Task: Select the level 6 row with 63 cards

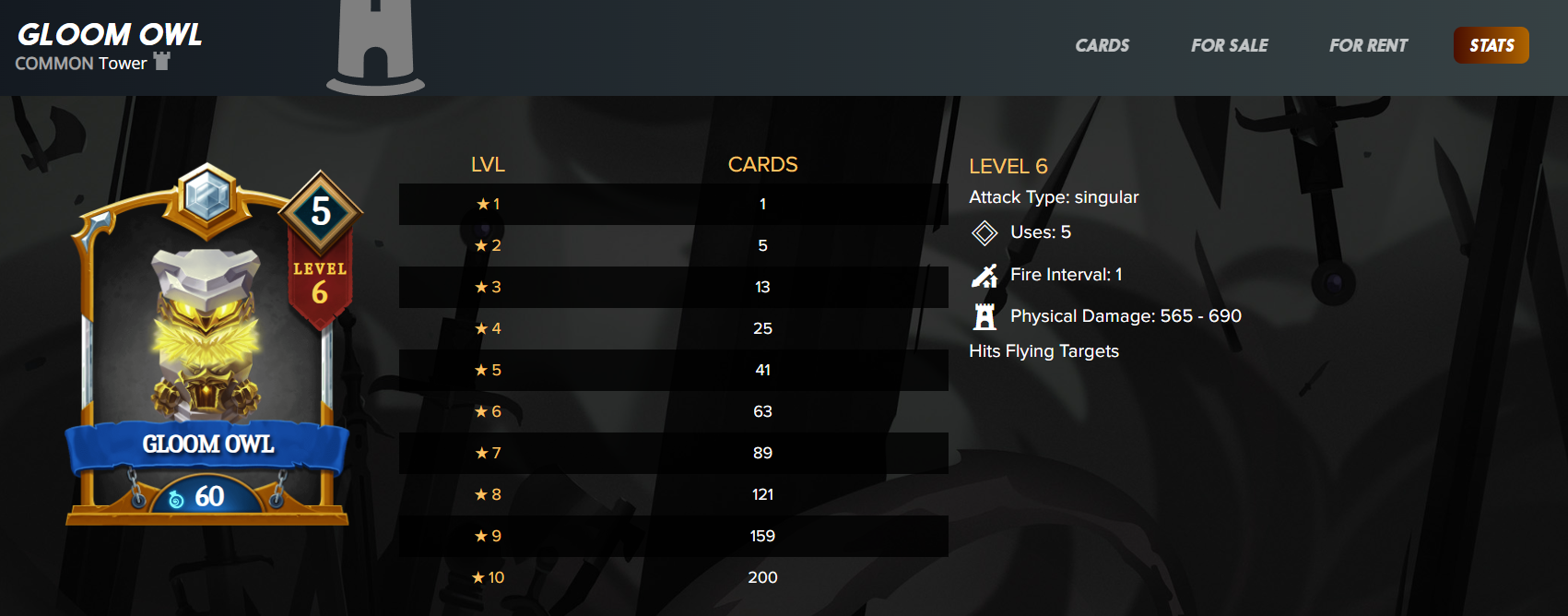Action: click(x=674, y=411)
